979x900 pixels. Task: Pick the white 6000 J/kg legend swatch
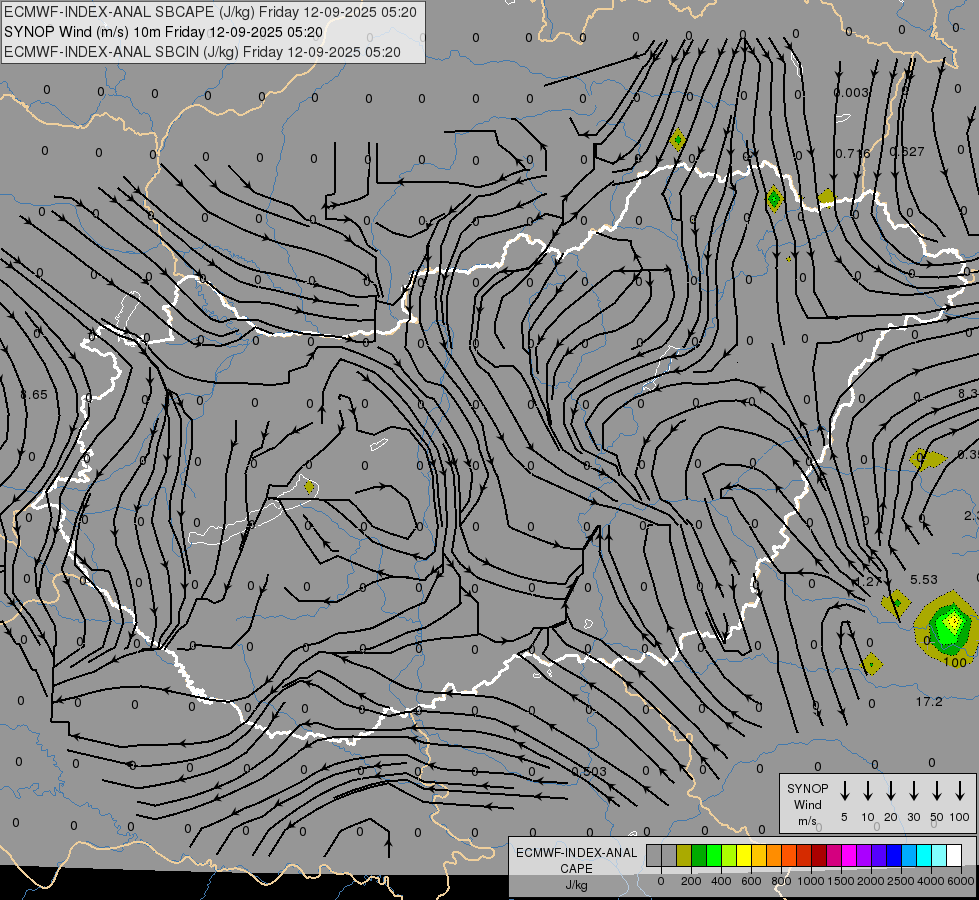[955, 856]
